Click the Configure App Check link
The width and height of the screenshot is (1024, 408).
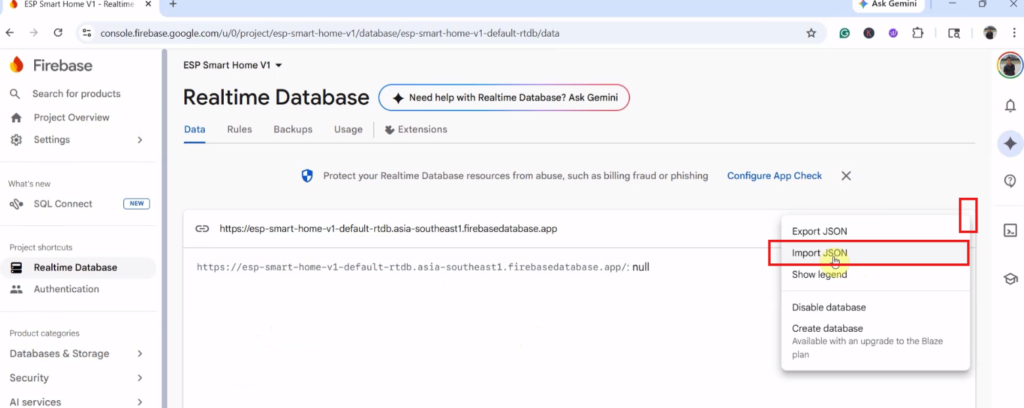coord(775,176)
